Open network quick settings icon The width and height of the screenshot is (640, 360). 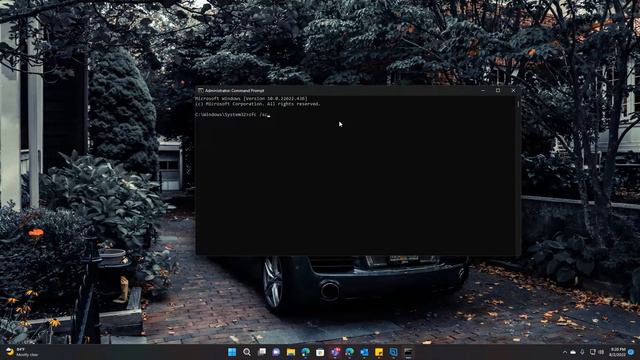click(x=593, y=352)
